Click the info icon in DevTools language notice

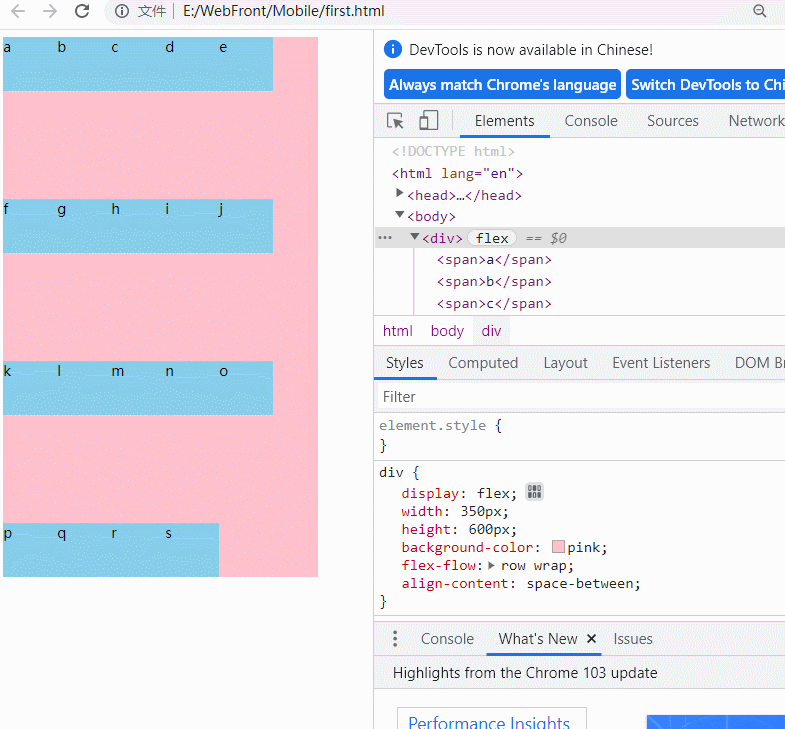[392, 49]
